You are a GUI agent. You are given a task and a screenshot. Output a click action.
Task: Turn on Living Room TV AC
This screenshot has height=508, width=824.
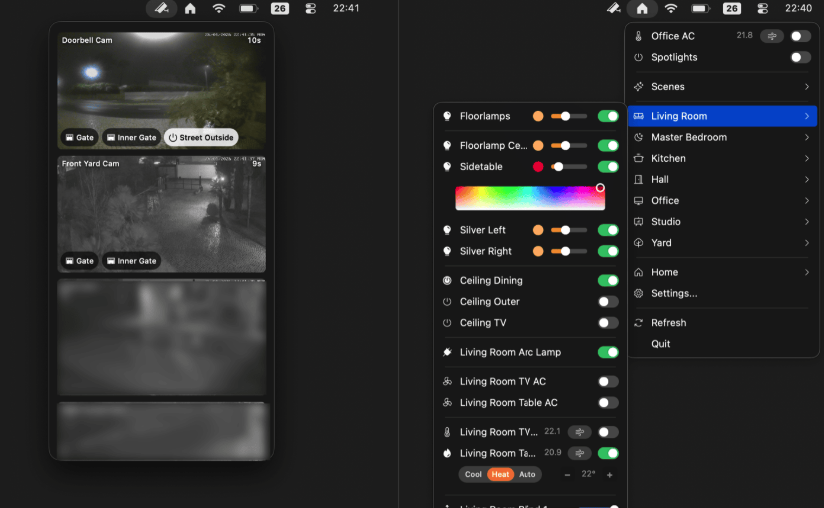pos(607,382)
